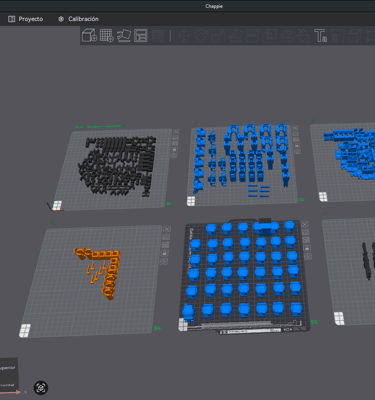Arrange objects on plate 04

click(165, 245)
